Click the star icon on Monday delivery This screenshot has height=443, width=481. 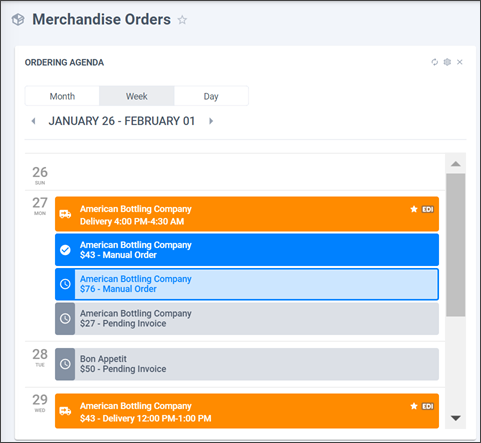point(414,209)
